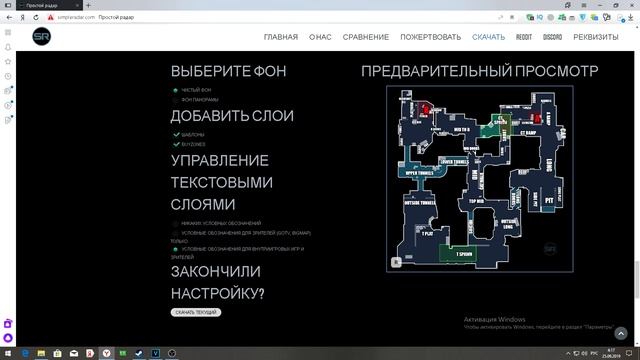The width and height of the screenshot is (640, 360).
Task: Open the «Скачать» nav item
Action: (x=489, y=37)
